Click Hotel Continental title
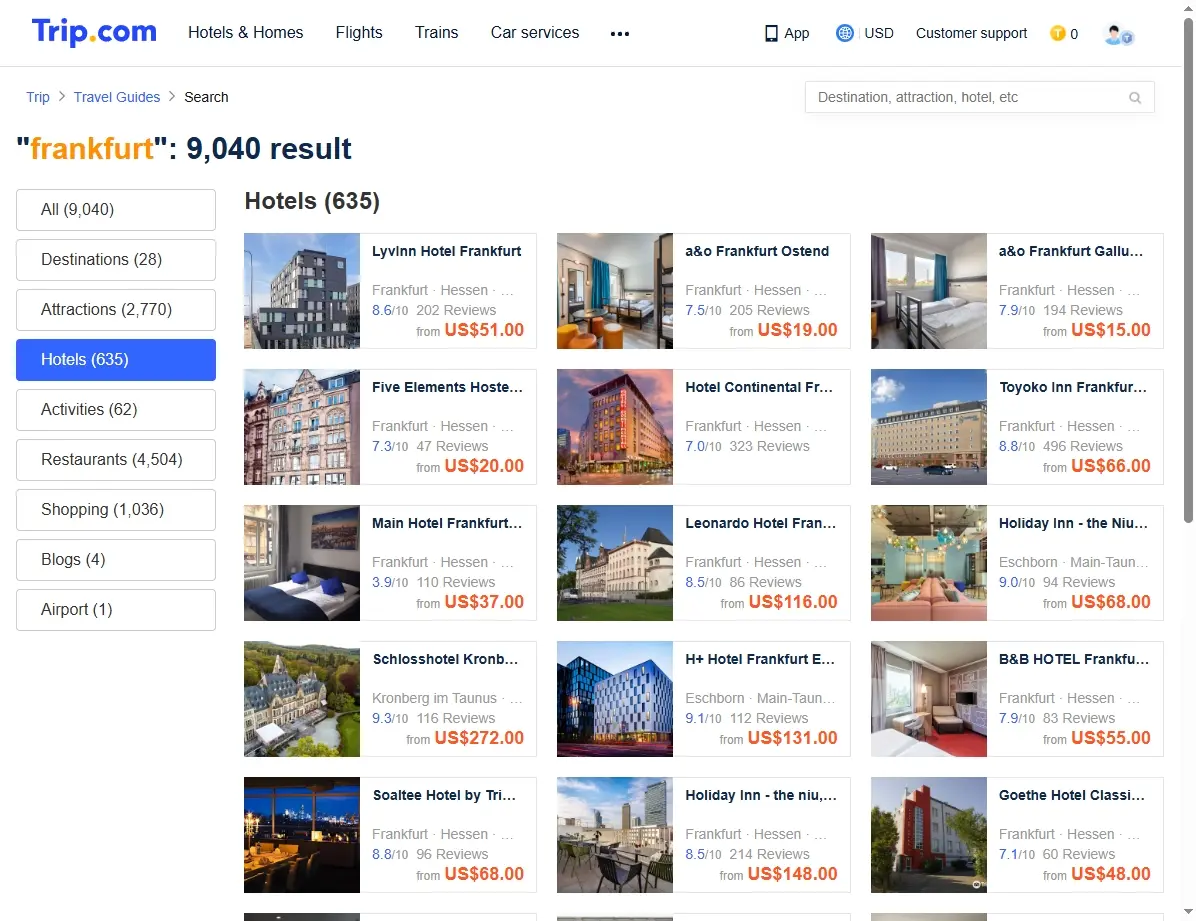Screen dimensions: 1196x921 [759, 387]
